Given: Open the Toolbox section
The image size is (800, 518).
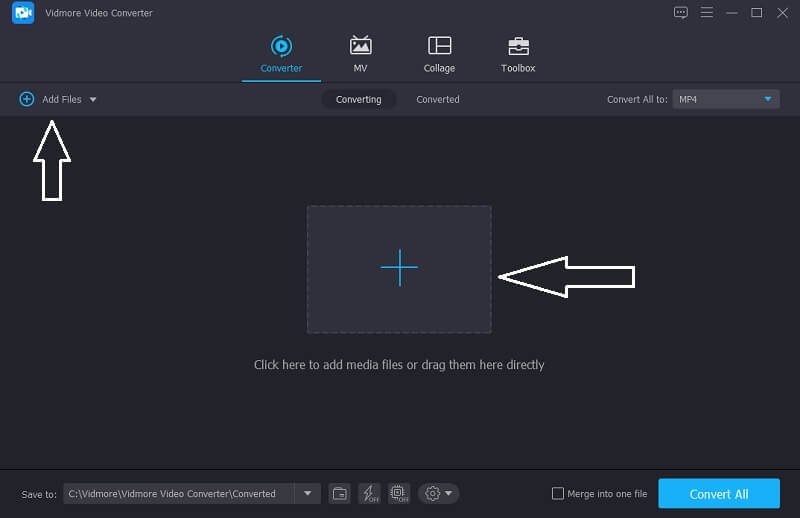Looking at the screenshot, I should (x=518, y=54).
